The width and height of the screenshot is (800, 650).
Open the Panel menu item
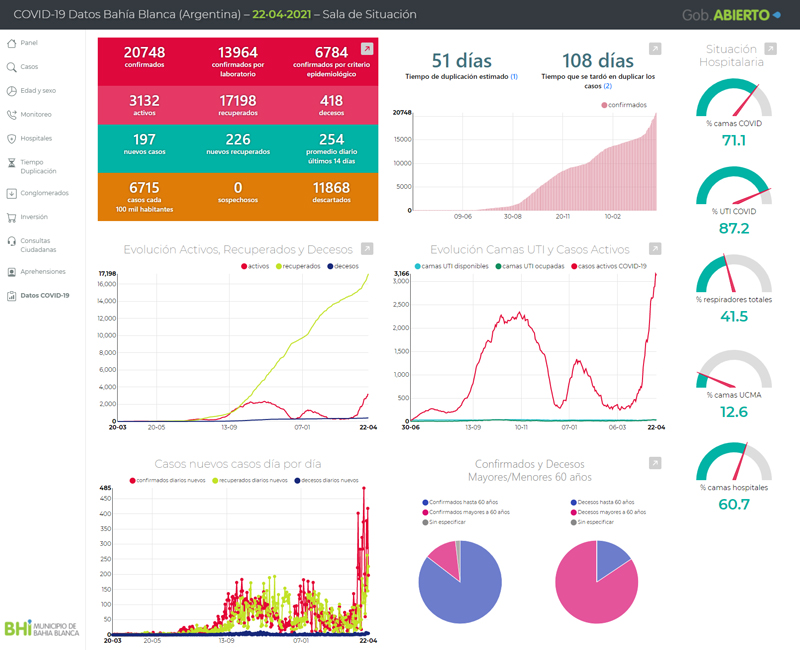point(29,43)
